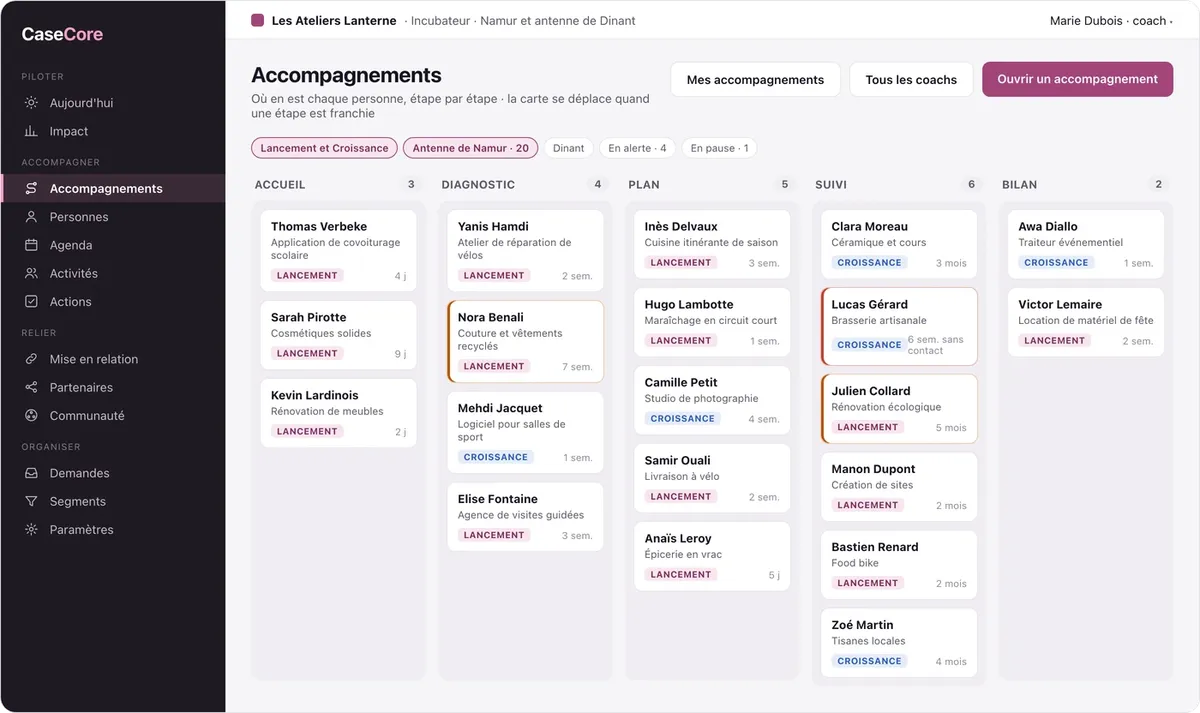The width and height of the screenshot is (1200, 713).
Task: Click the Communauté globe icon
Action: coord(31,415)
